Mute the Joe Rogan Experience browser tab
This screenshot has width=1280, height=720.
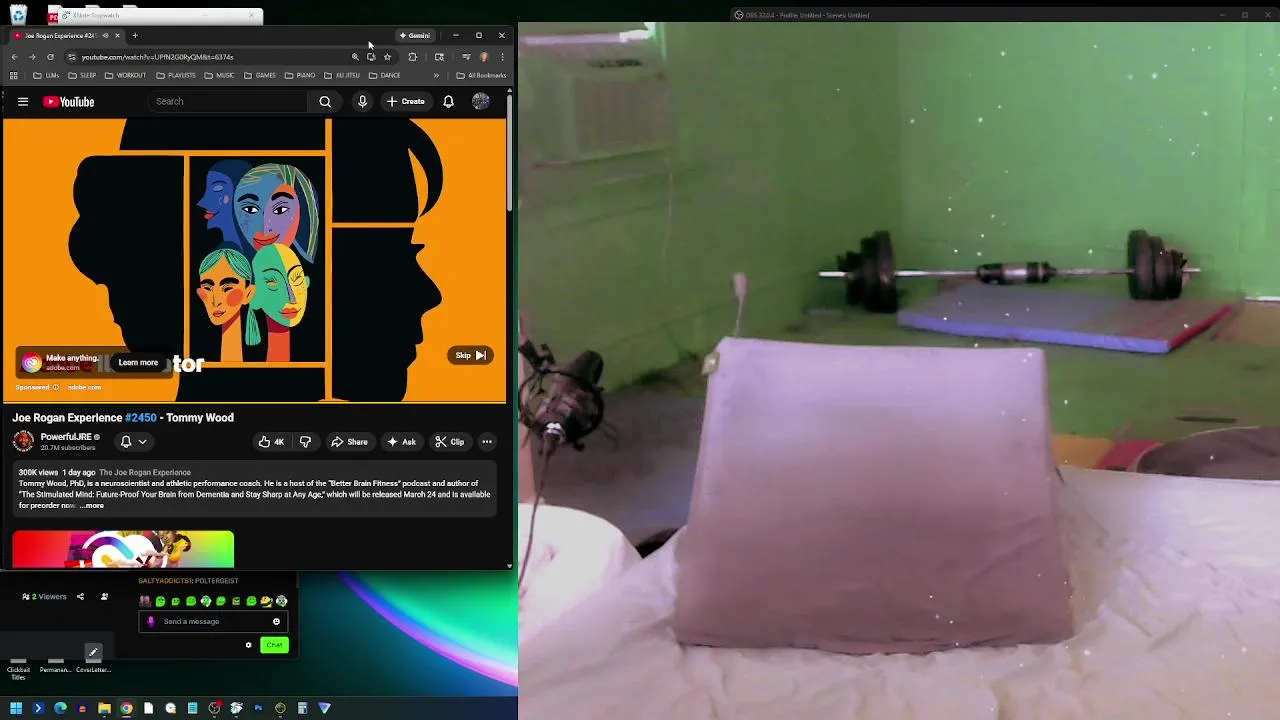[x=105, y=35]
